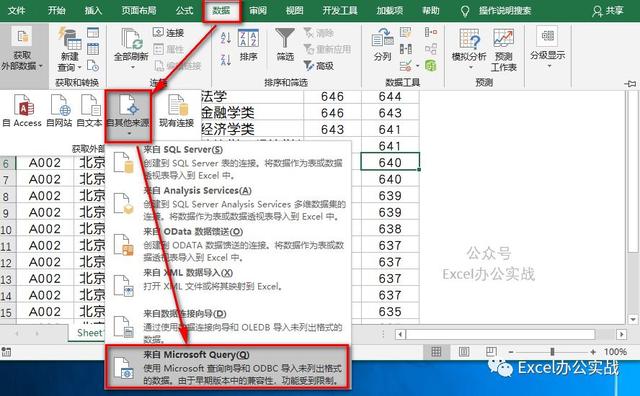The image size is (640, 396).
Task: Select the cell containing 法学
Action: 252,97
